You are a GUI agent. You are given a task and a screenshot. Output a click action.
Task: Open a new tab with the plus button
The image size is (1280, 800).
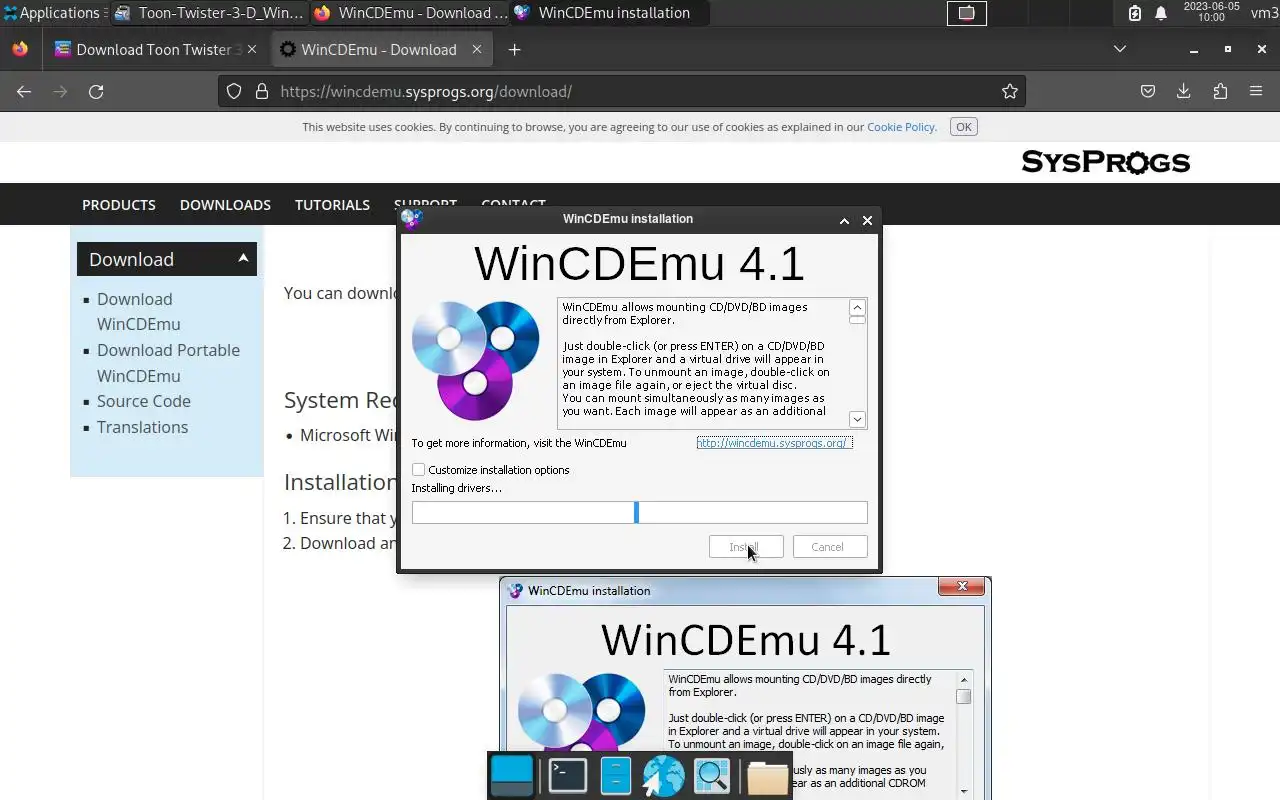(514, 49)
